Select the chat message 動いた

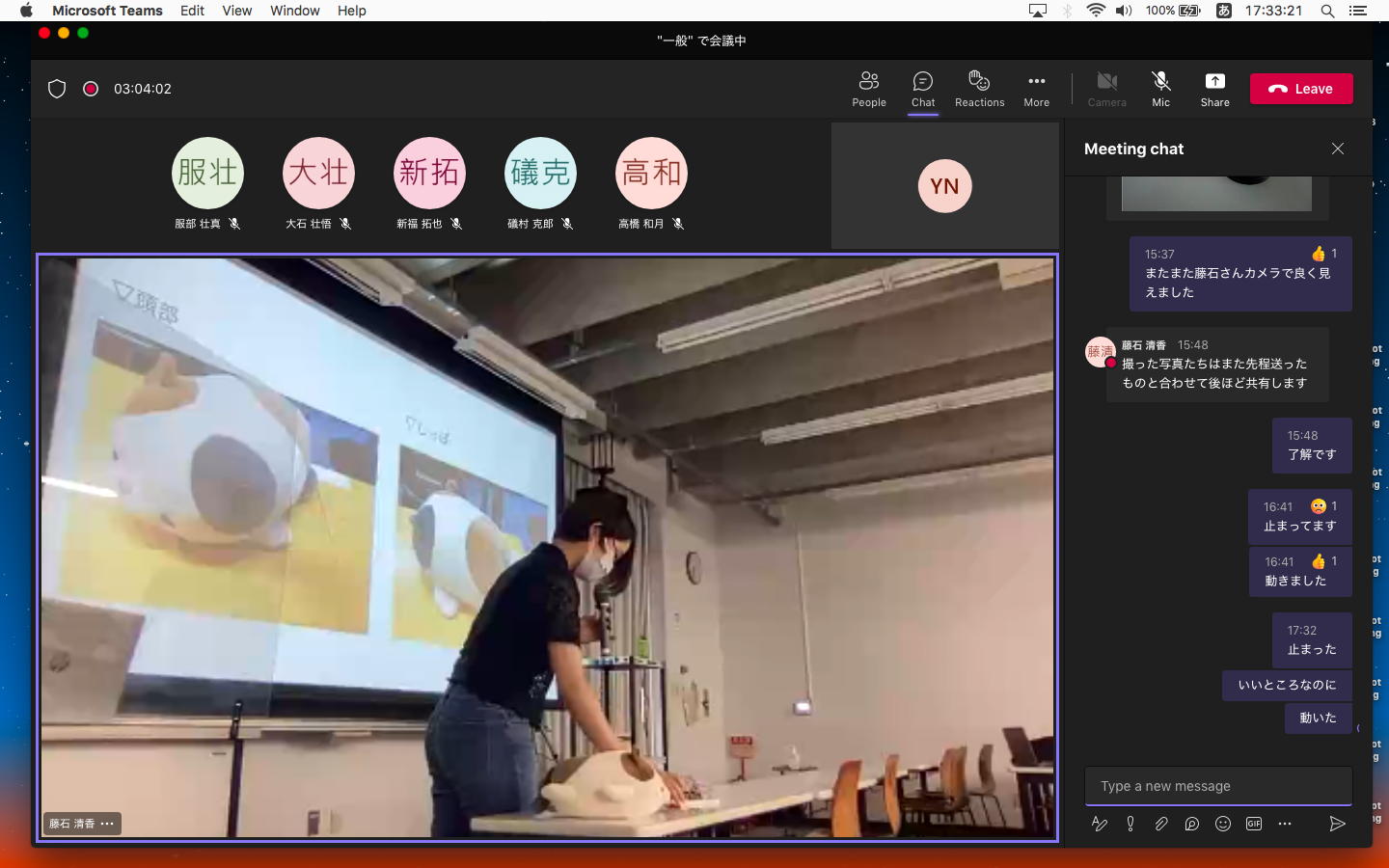pyautogui.click(x=1318, y=718)
